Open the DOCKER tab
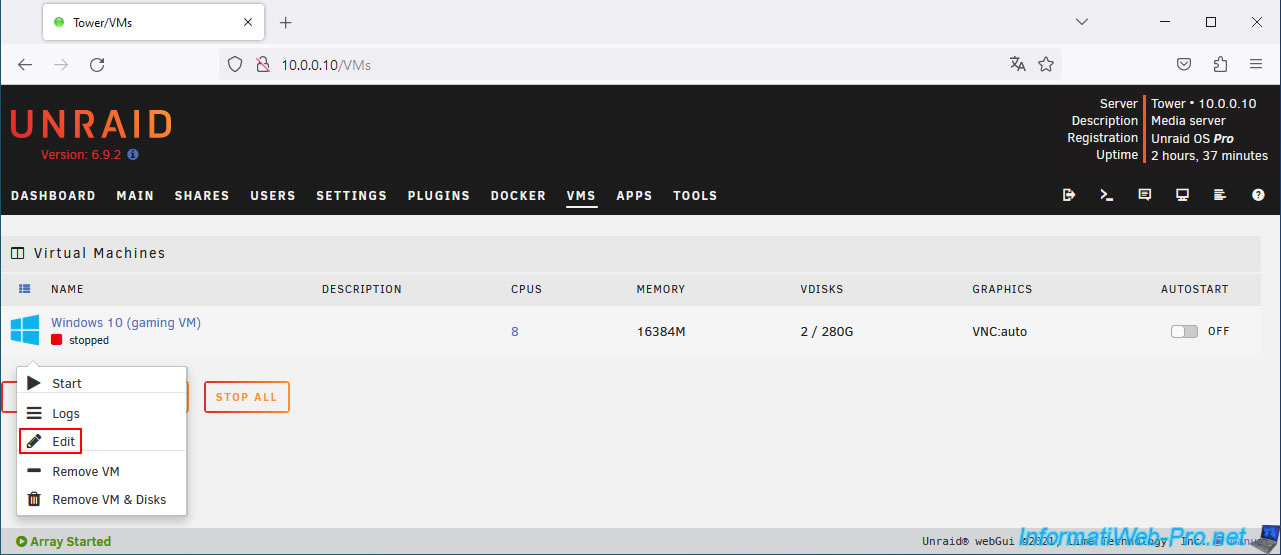Screen dimensions: 1281x555 click(518, 195)
